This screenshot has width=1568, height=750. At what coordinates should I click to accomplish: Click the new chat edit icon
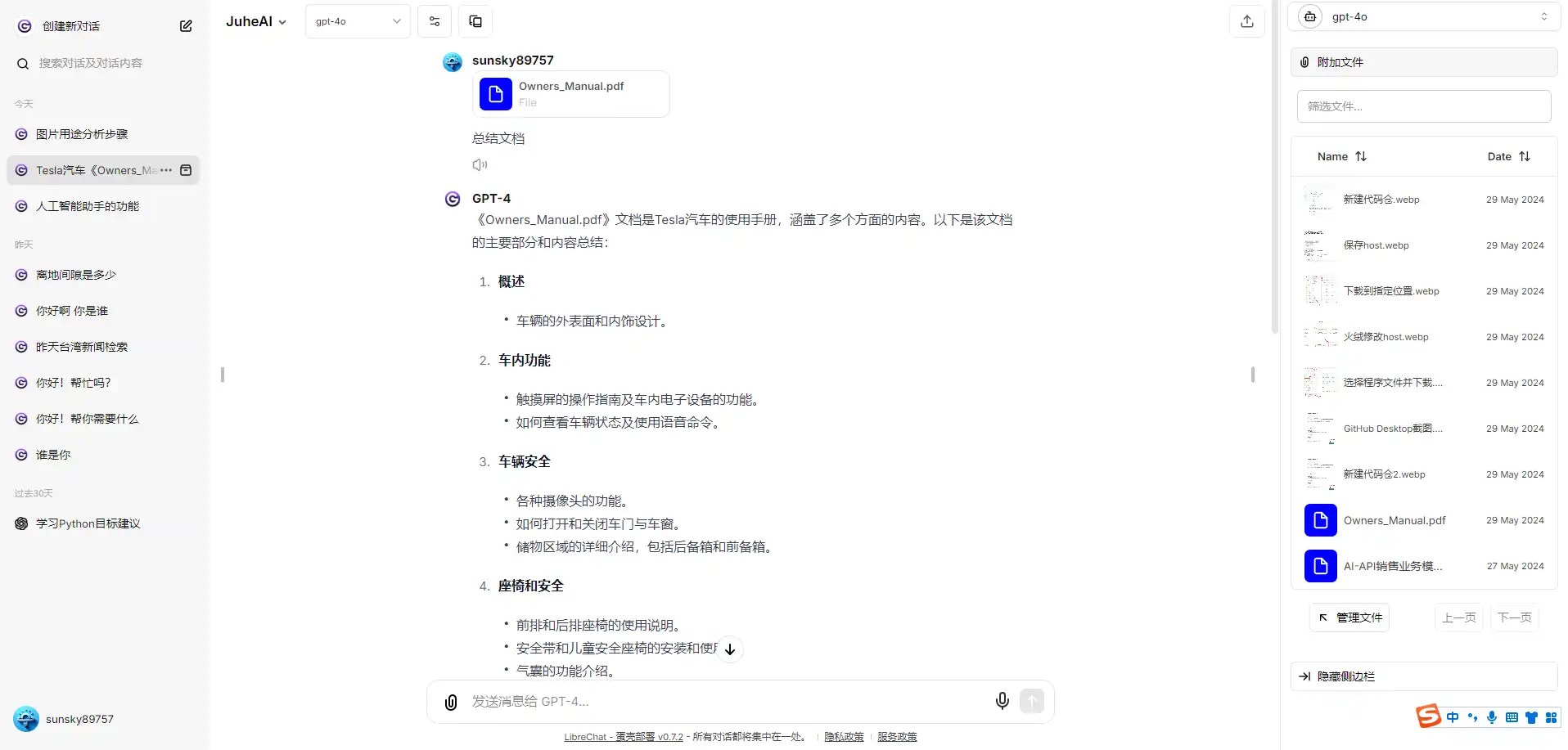click(186, 26)
